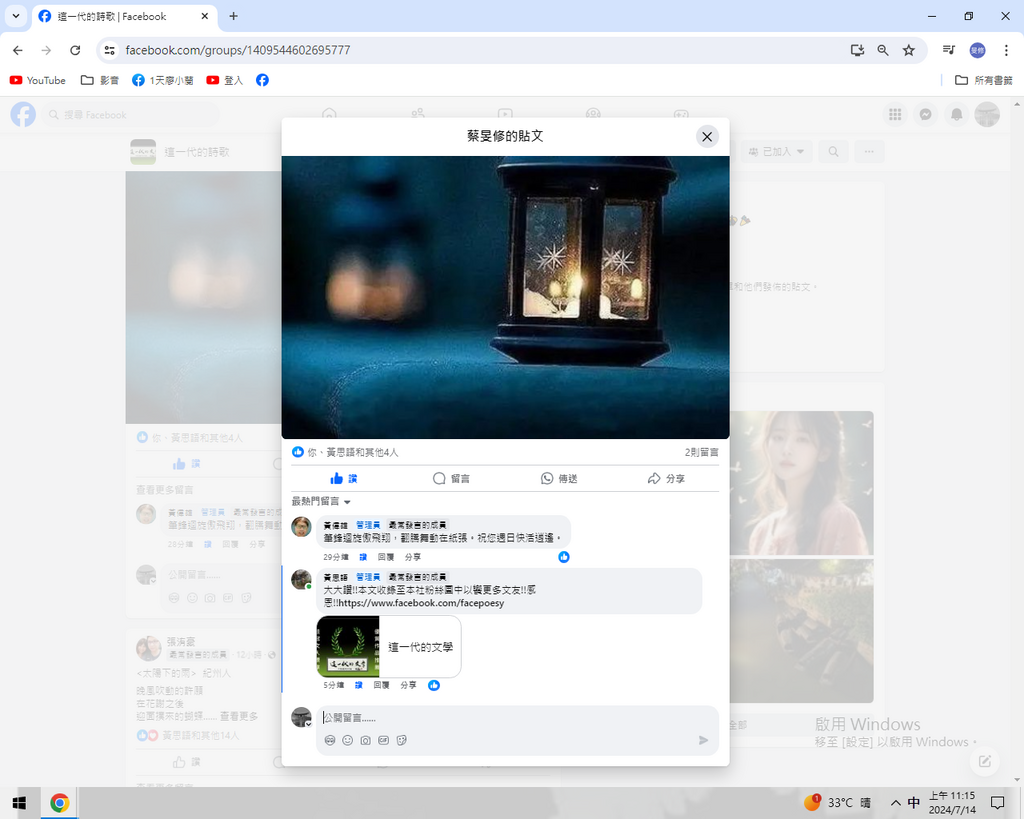Expand the 最熱門留言 sort dropdown

click(321, 501)
